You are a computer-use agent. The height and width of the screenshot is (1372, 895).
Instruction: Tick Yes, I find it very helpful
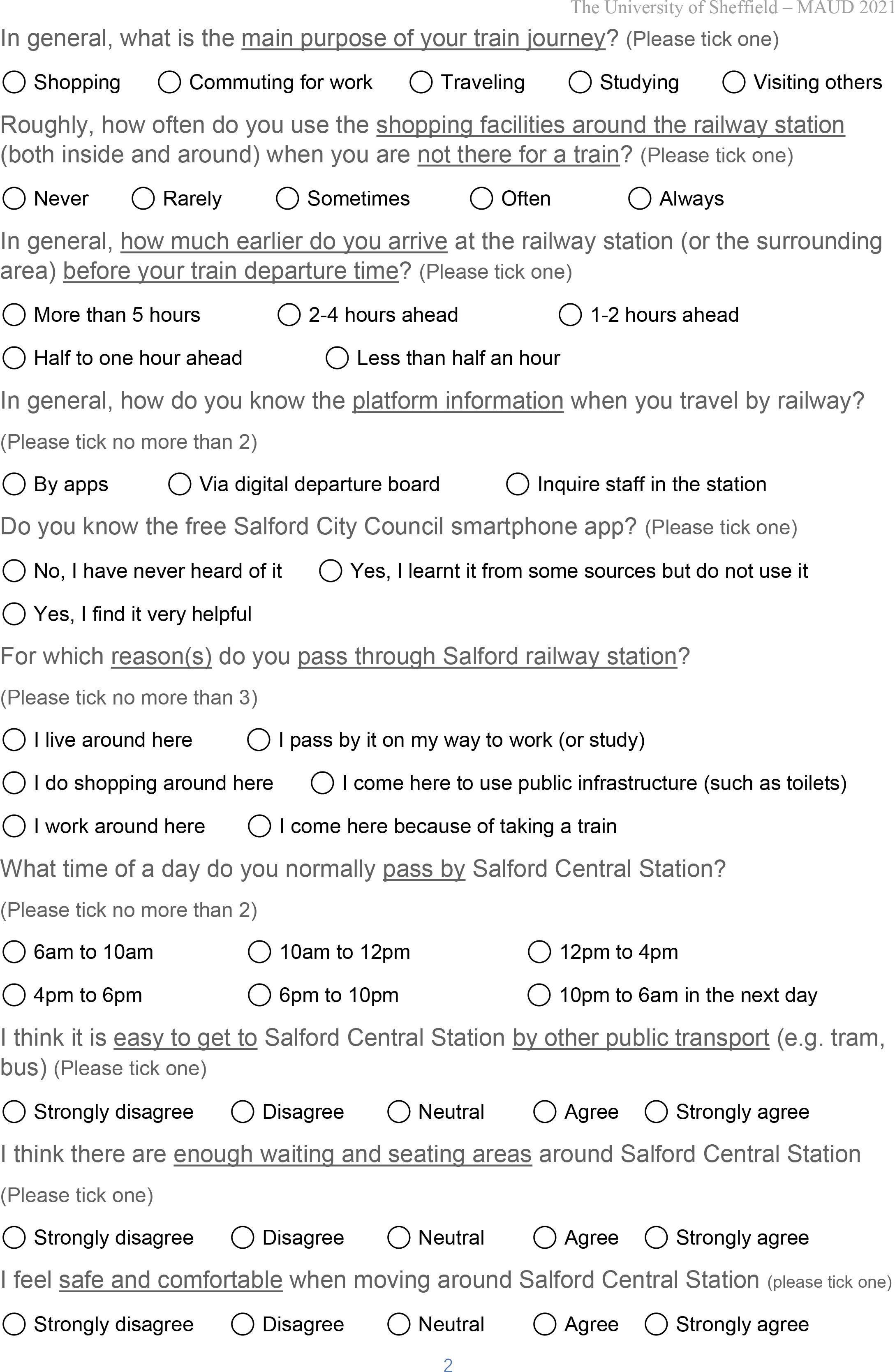pyautogui.click(x=14, y=614)
